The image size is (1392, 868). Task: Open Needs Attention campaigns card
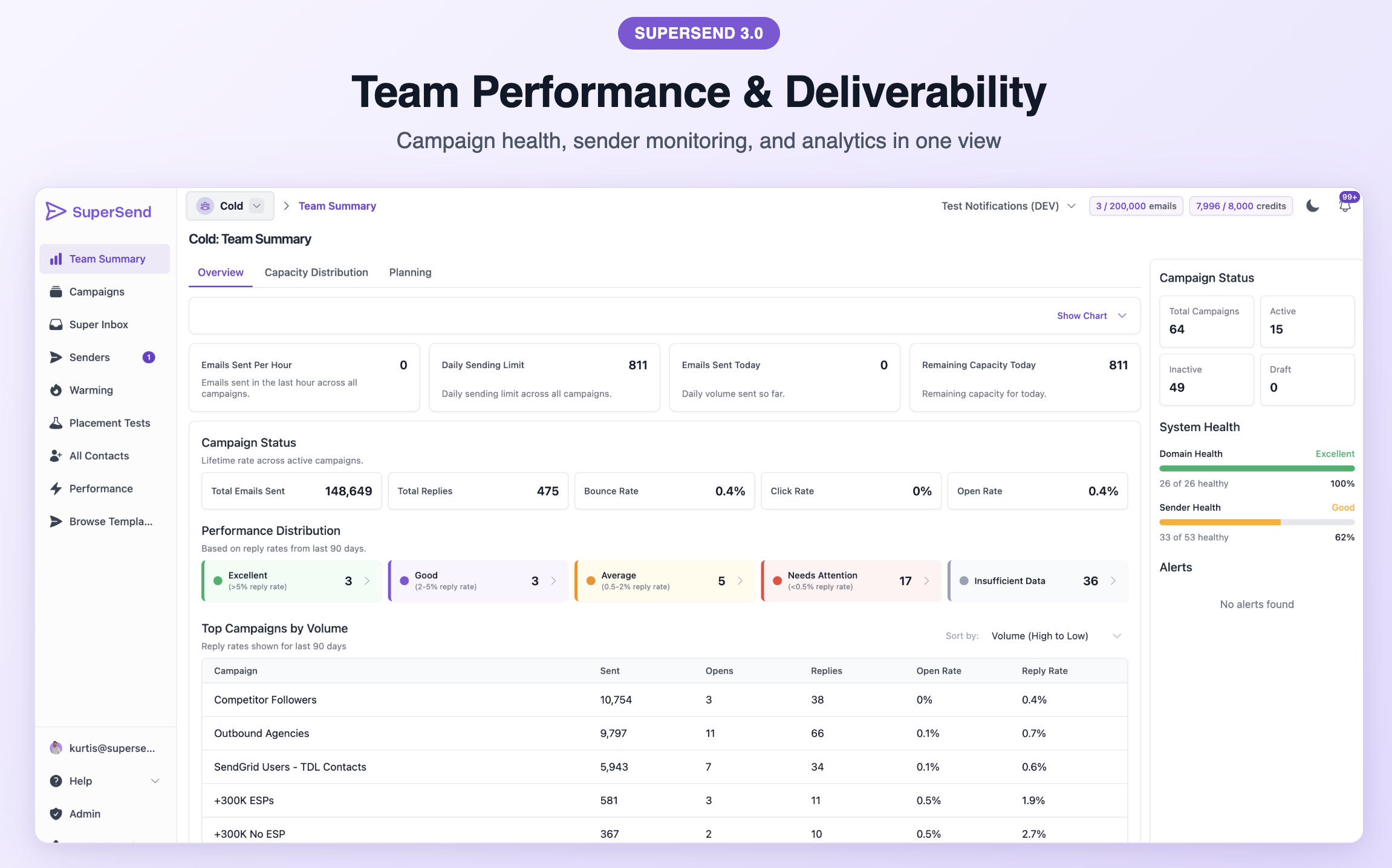(851, 581)
